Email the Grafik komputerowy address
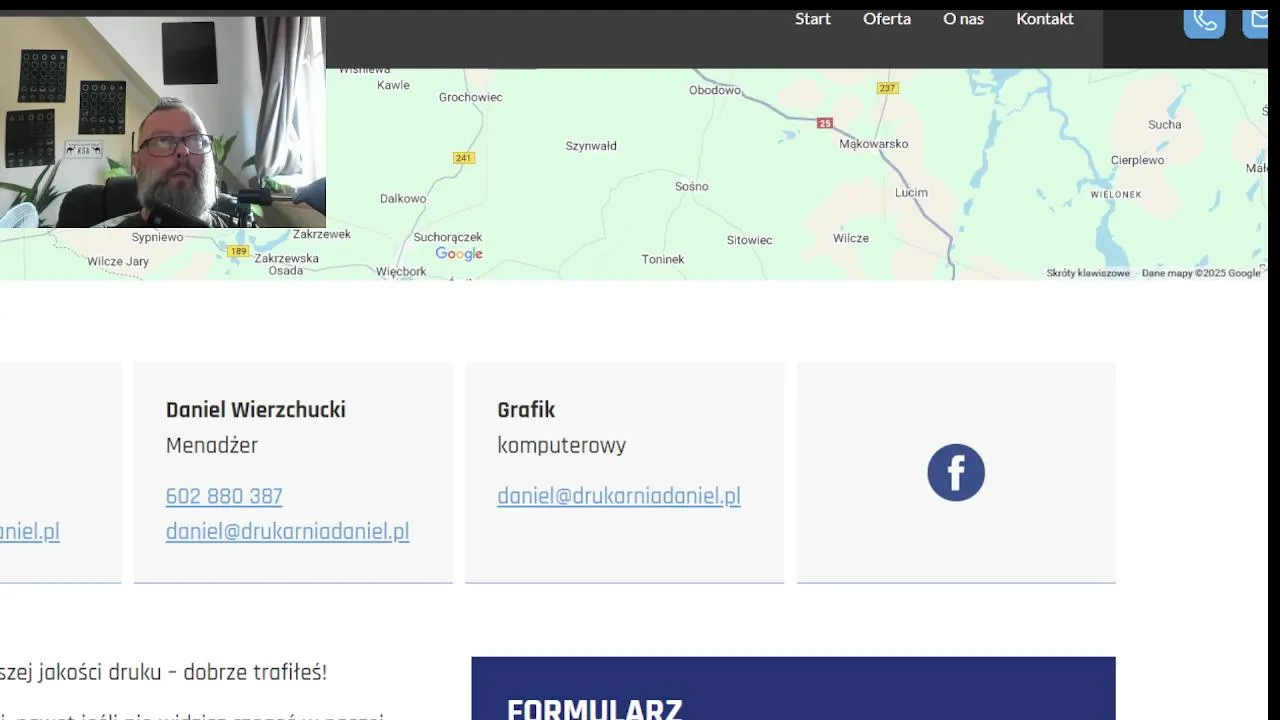This screenshot has width=1280, height=720. coord(619,496)
